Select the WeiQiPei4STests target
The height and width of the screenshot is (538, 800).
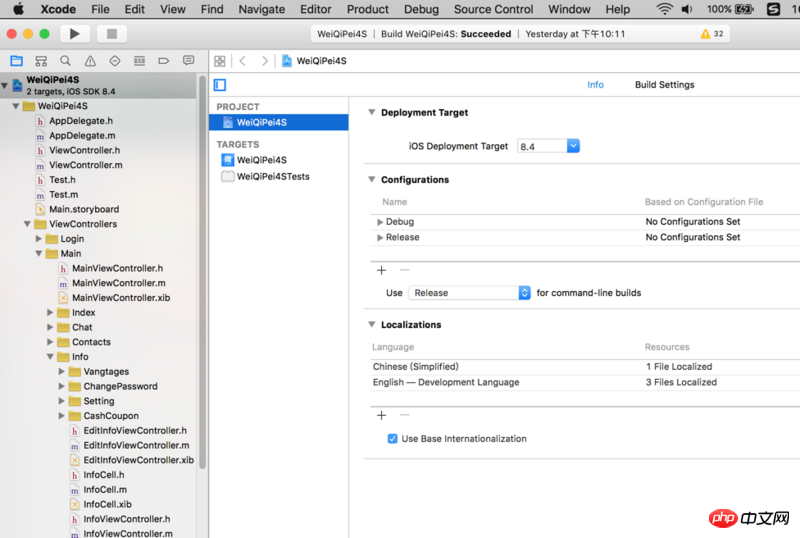tap(272, 176)
